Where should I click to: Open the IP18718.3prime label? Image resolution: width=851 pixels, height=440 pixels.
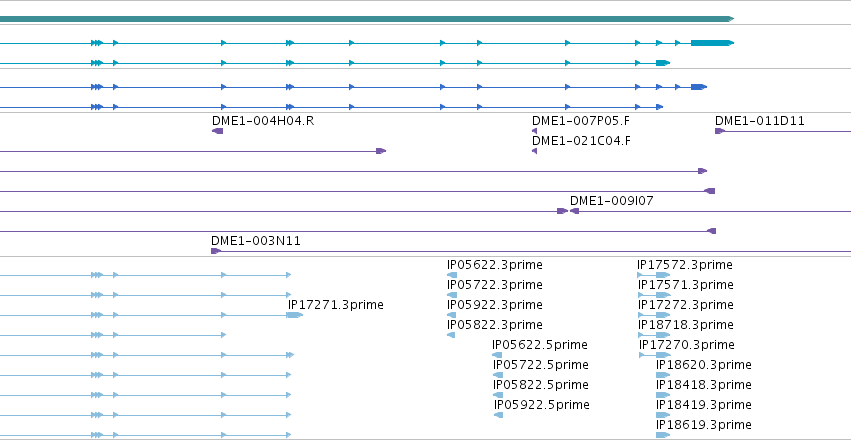[x=685, y=325]
